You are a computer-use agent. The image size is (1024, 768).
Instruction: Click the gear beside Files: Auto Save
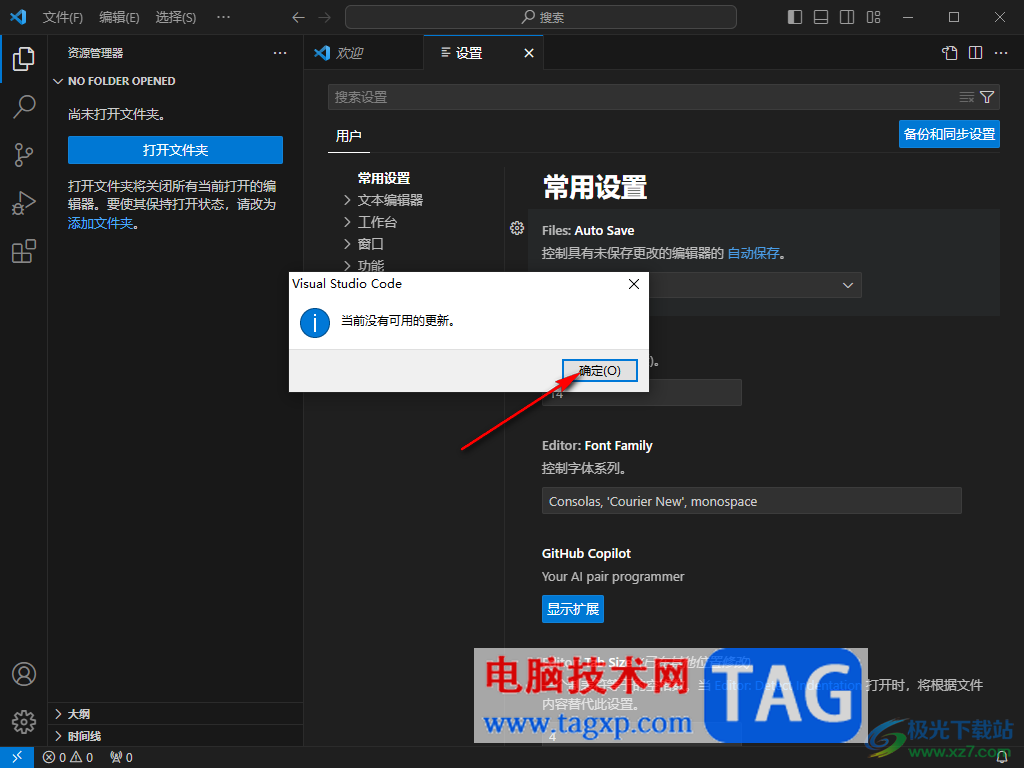[517, 228]
